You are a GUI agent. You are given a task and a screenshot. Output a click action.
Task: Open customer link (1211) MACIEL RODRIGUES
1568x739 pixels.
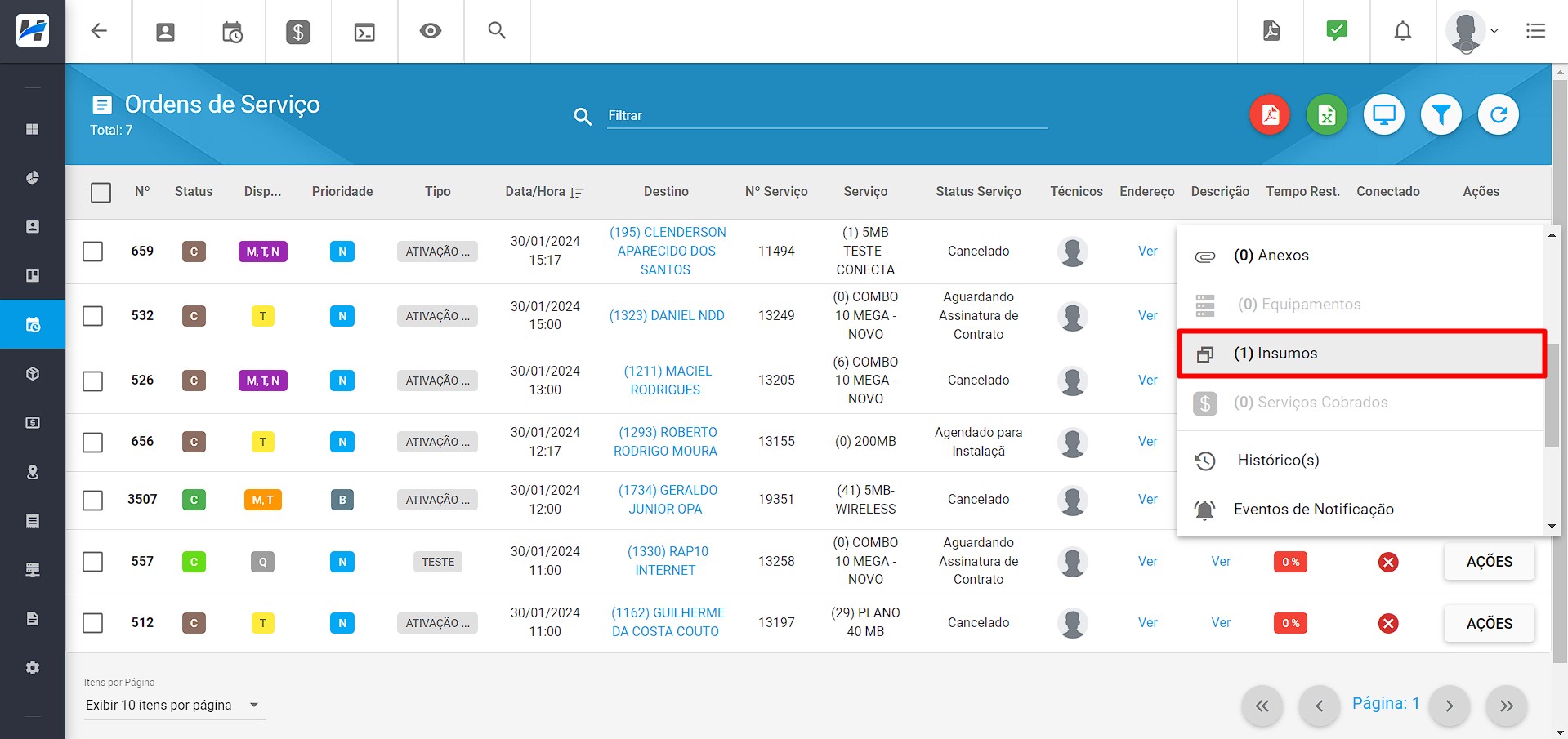[x=667, y=381]
